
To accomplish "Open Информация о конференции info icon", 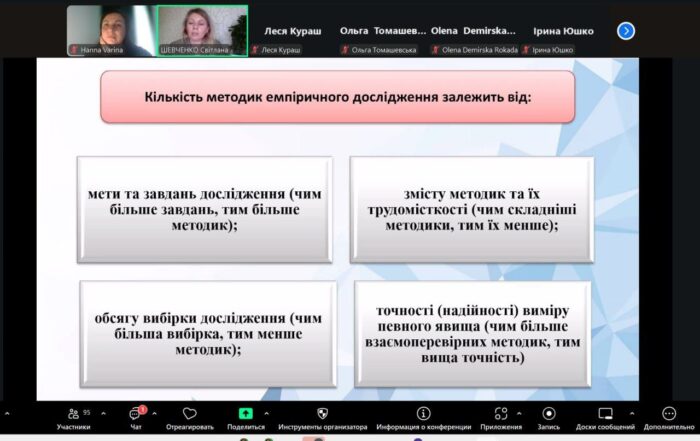I will (423, 413).
